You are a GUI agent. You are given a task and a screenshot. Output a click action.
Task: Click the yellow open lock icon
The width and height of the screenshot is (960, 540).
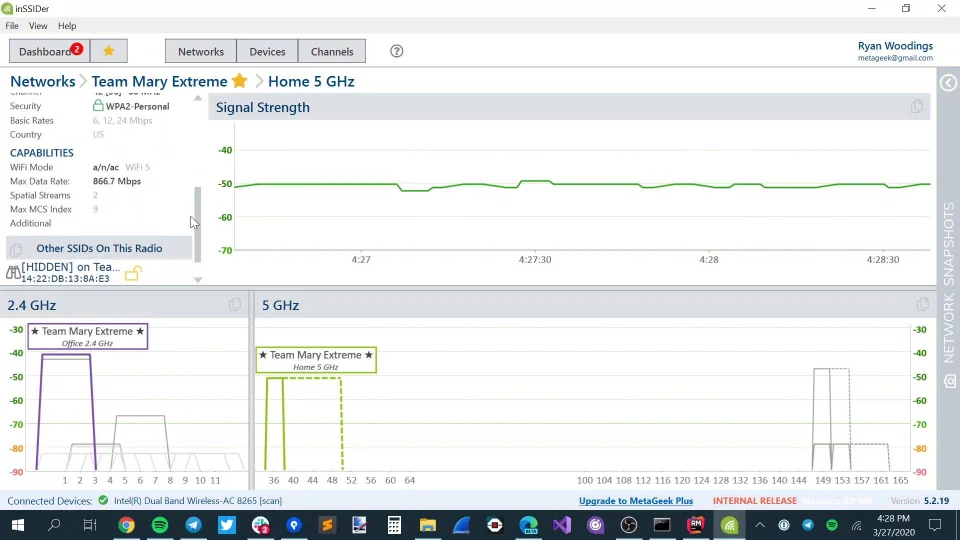[133, 273]
